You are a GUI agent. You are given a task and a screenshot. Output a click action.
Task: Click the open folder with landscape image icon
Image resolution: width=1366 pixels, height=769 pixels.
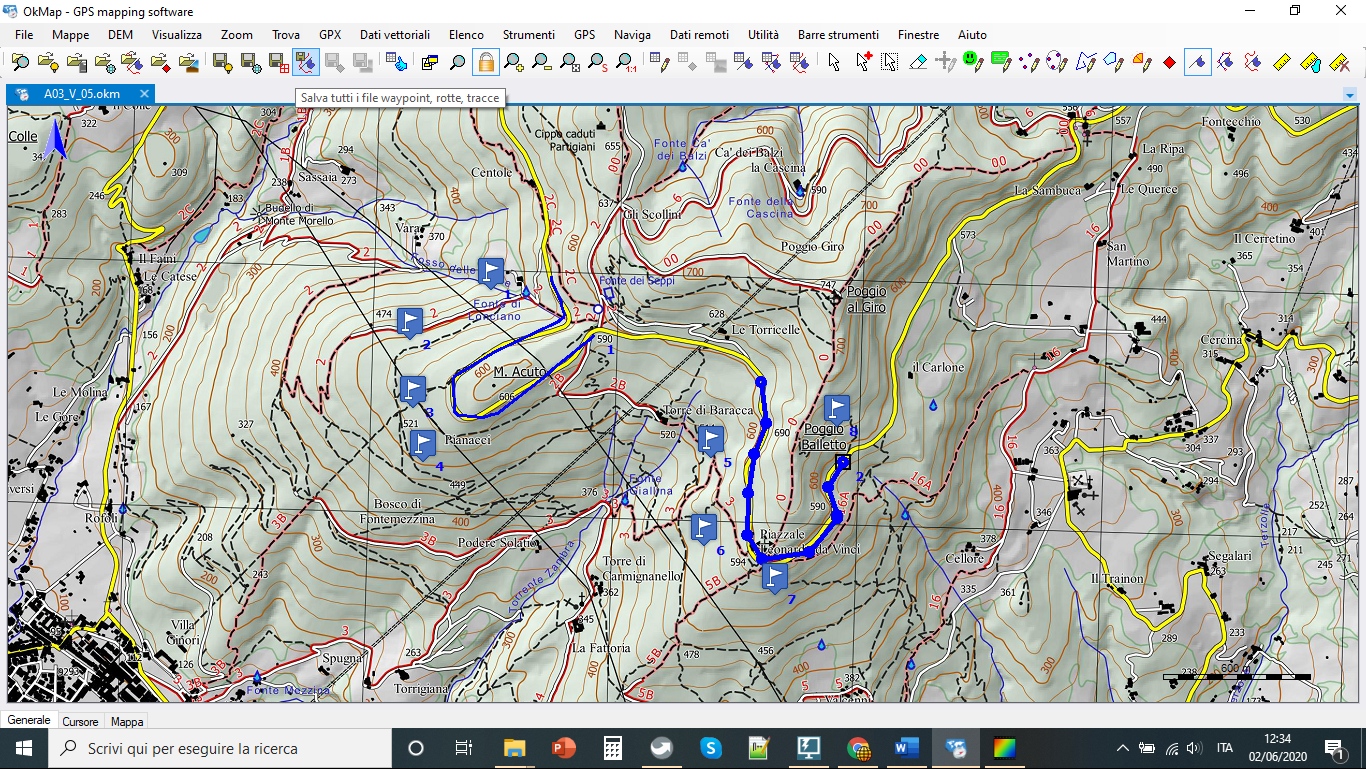(188, 63)
